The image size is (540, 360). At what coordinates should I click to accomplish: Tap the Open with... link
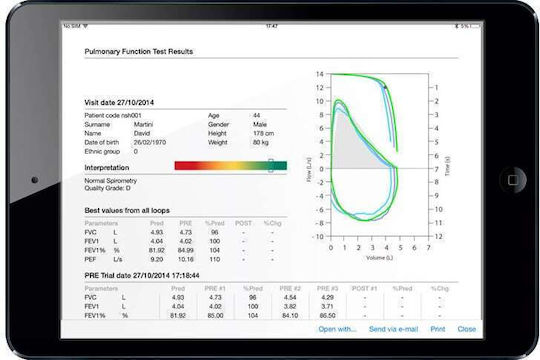pos(337,329)
